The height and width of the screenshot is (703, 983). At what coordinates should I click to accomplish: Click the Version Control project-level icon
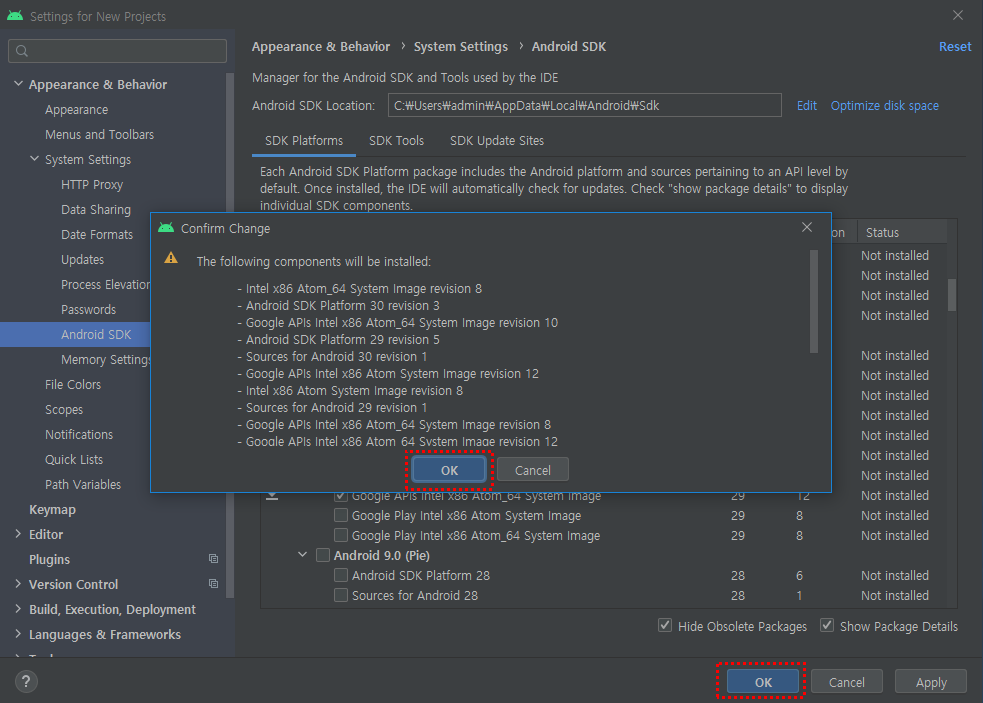point(213,584)
